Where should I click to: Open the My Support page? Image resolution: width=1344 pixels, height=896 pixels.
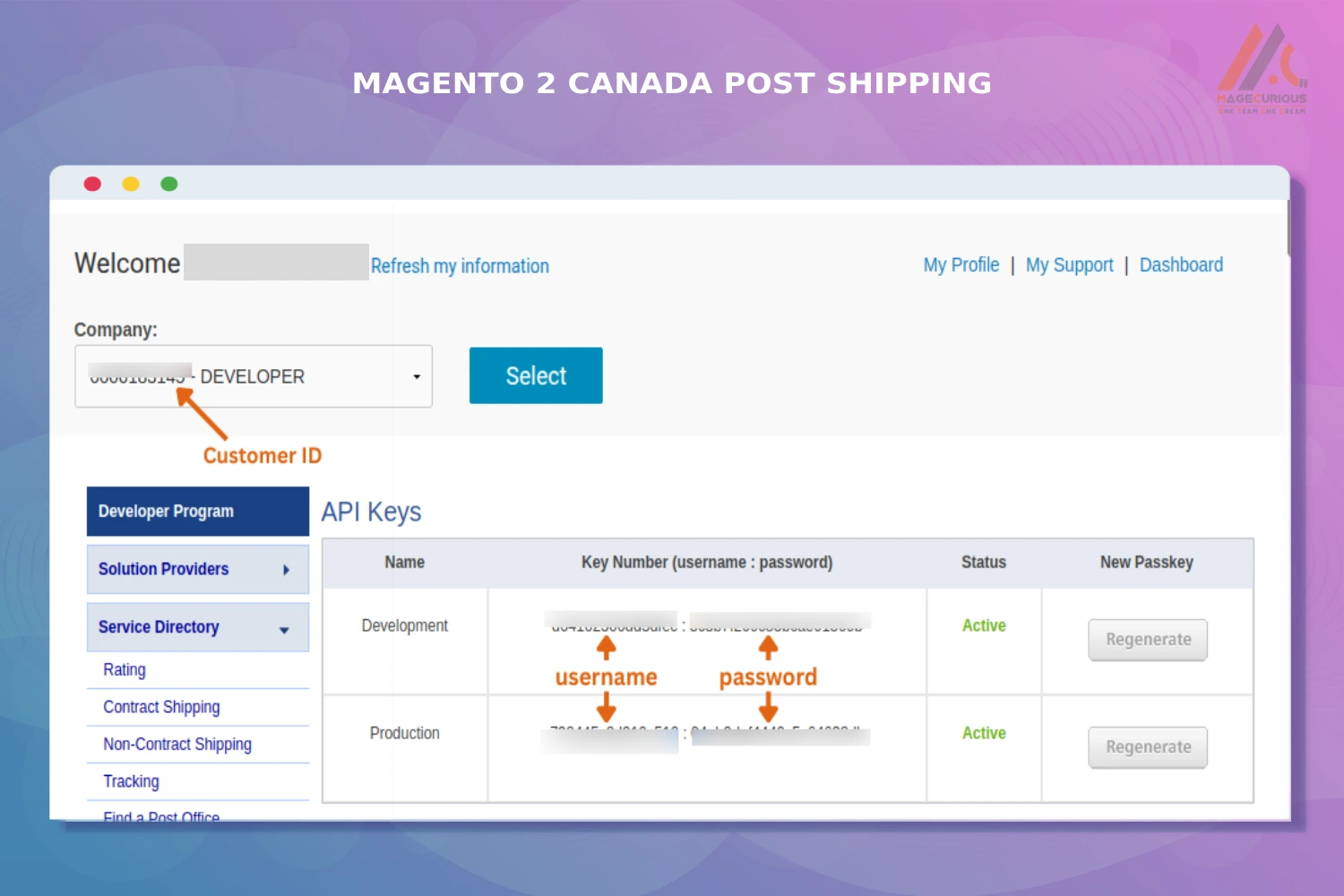(x=1069, y=265)
